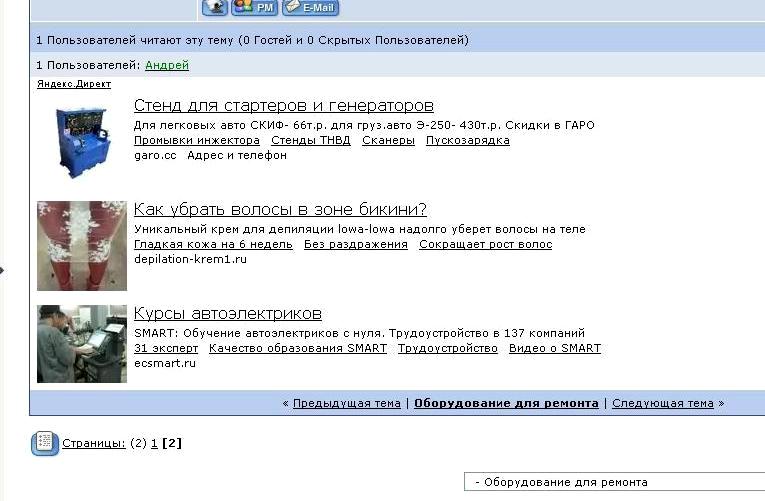Open the Яндекс.Директ link
The image size is (765, 501).
tap(74, 84)
